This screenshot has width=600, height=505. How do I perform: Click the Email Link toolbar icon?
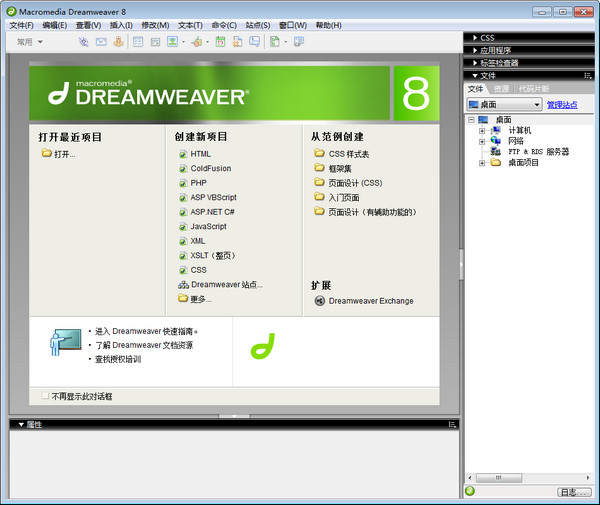click(101, 42)
